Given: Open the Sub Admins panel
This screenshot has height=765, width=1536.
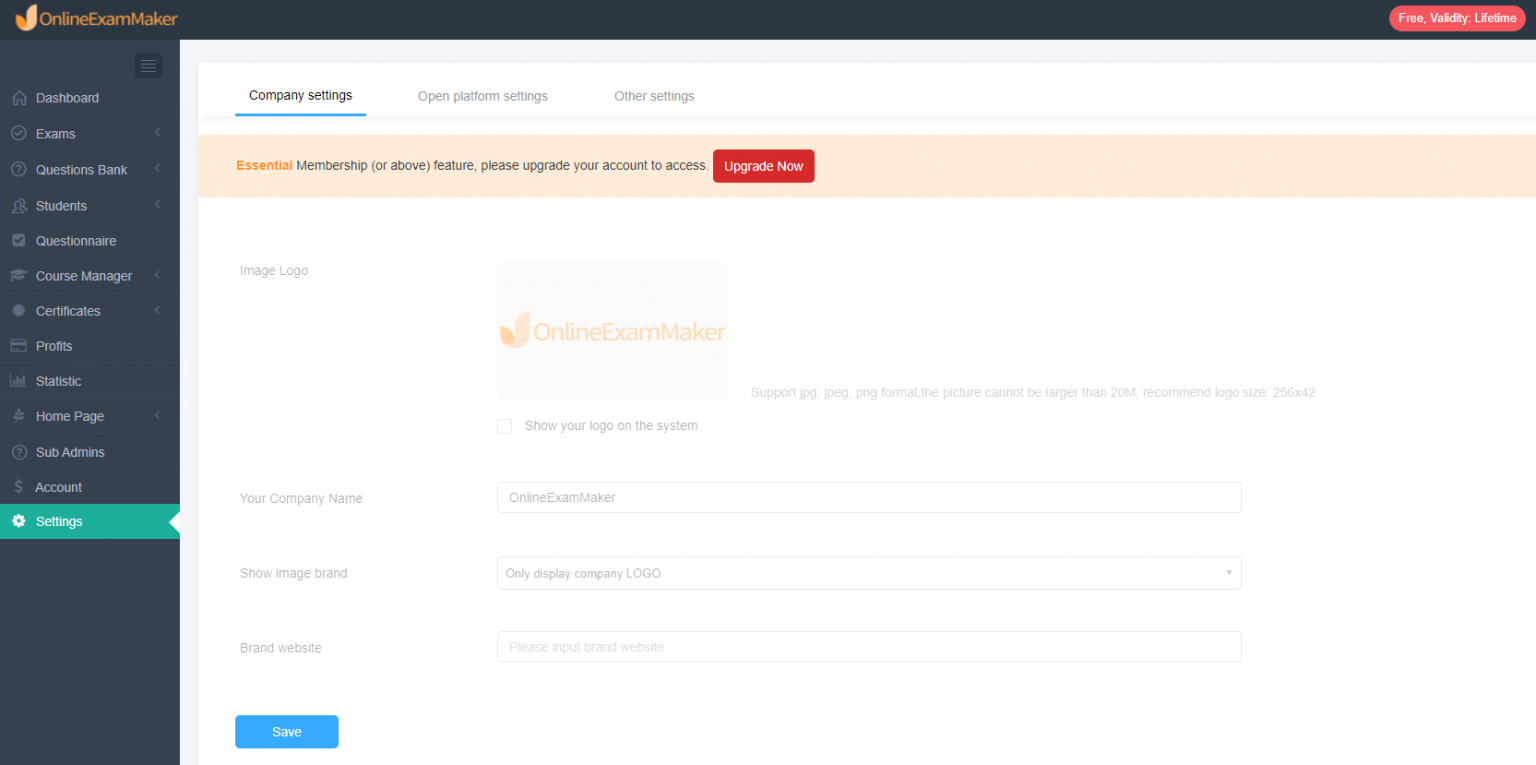Looking at the screenshot, I should point(69,451).
